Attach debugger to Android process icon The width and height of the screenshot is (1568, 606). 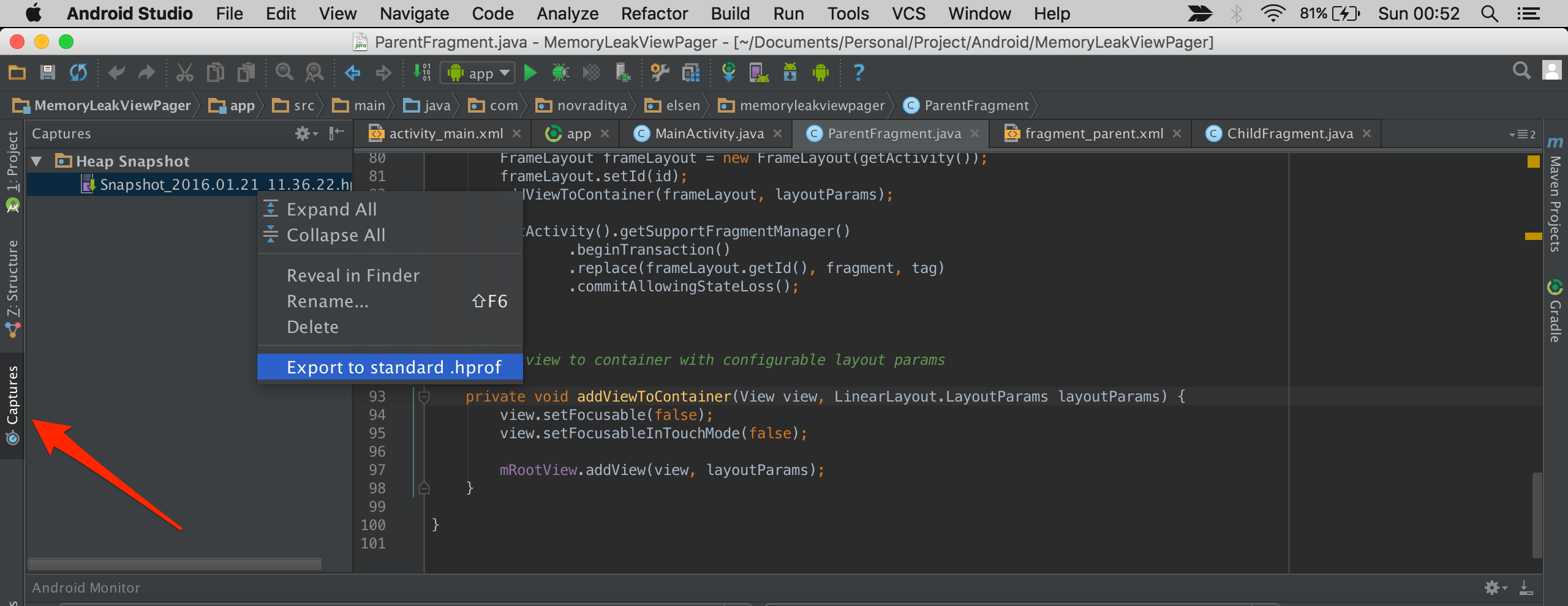click(623, 73)
